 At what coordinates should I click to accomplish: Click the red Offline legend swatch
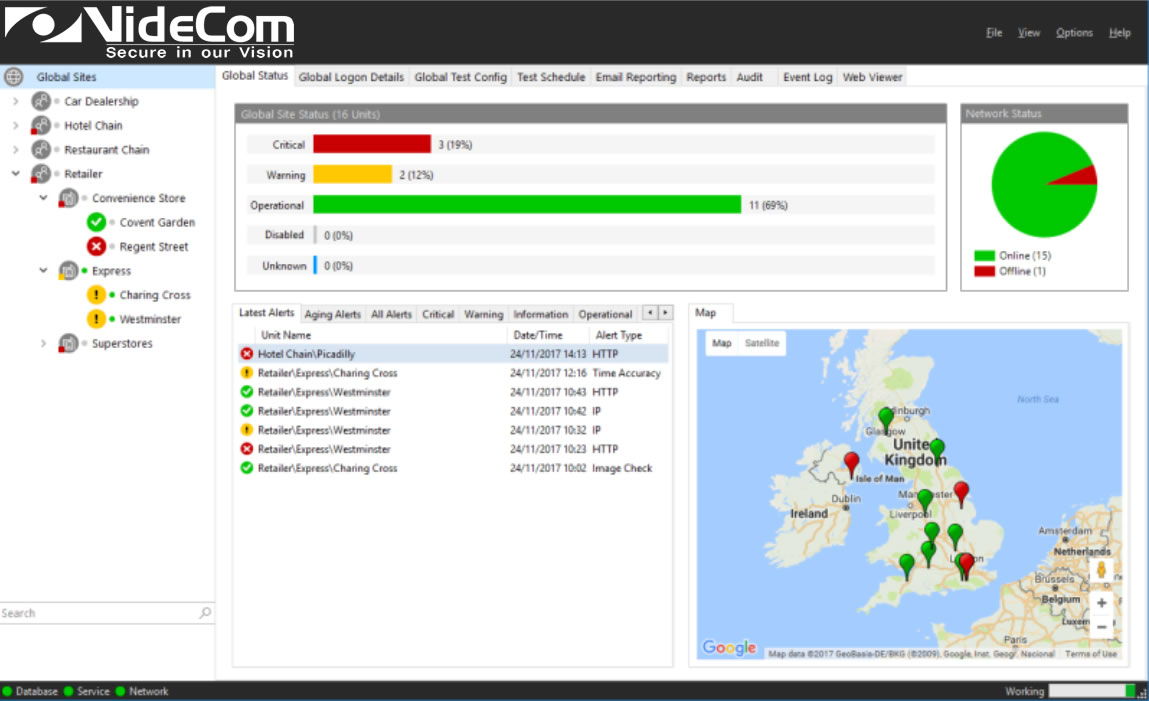coord(984,271)
